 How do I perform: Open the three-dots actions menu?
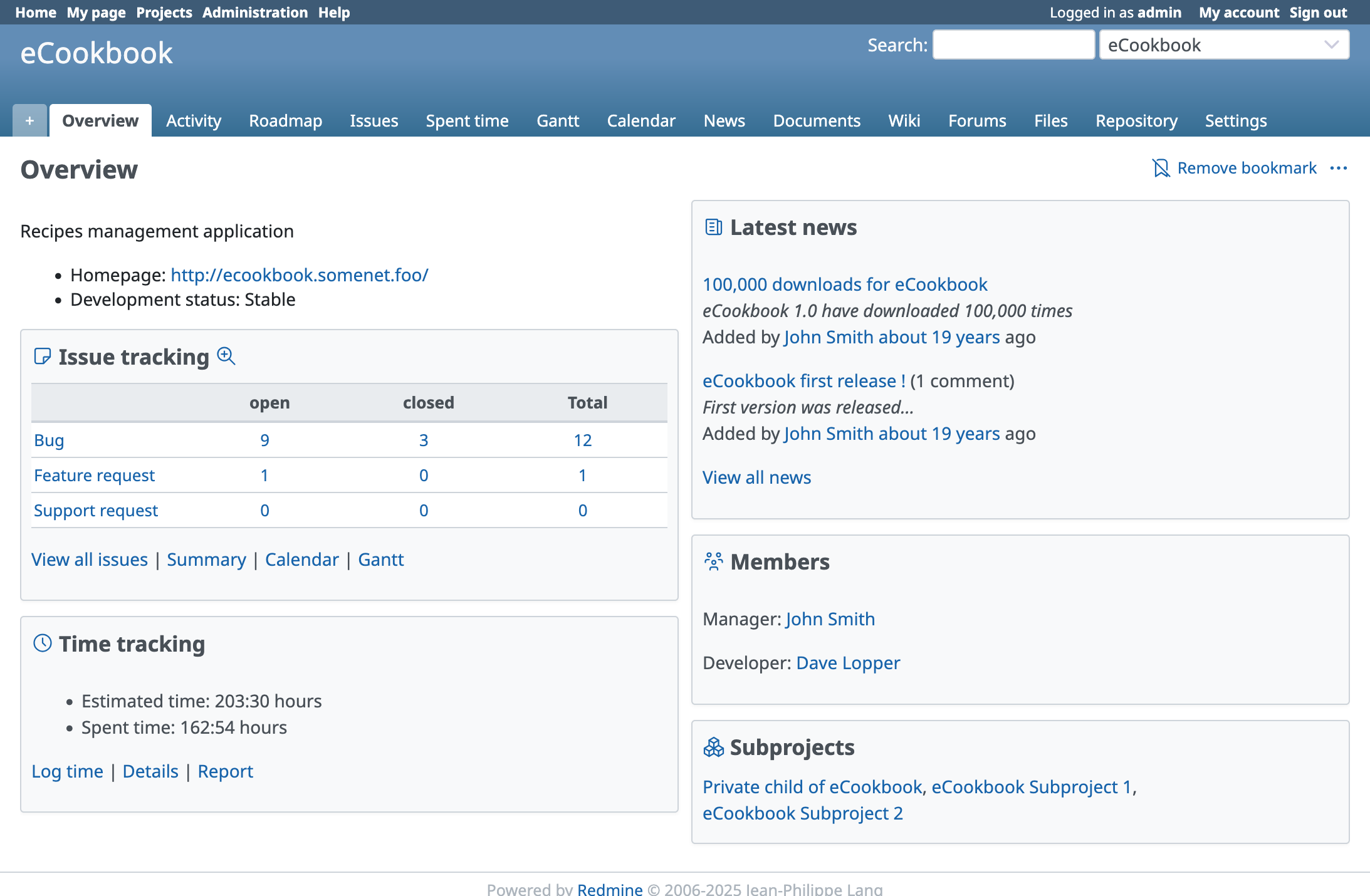pyautogui.click(x=1338, y=168)
